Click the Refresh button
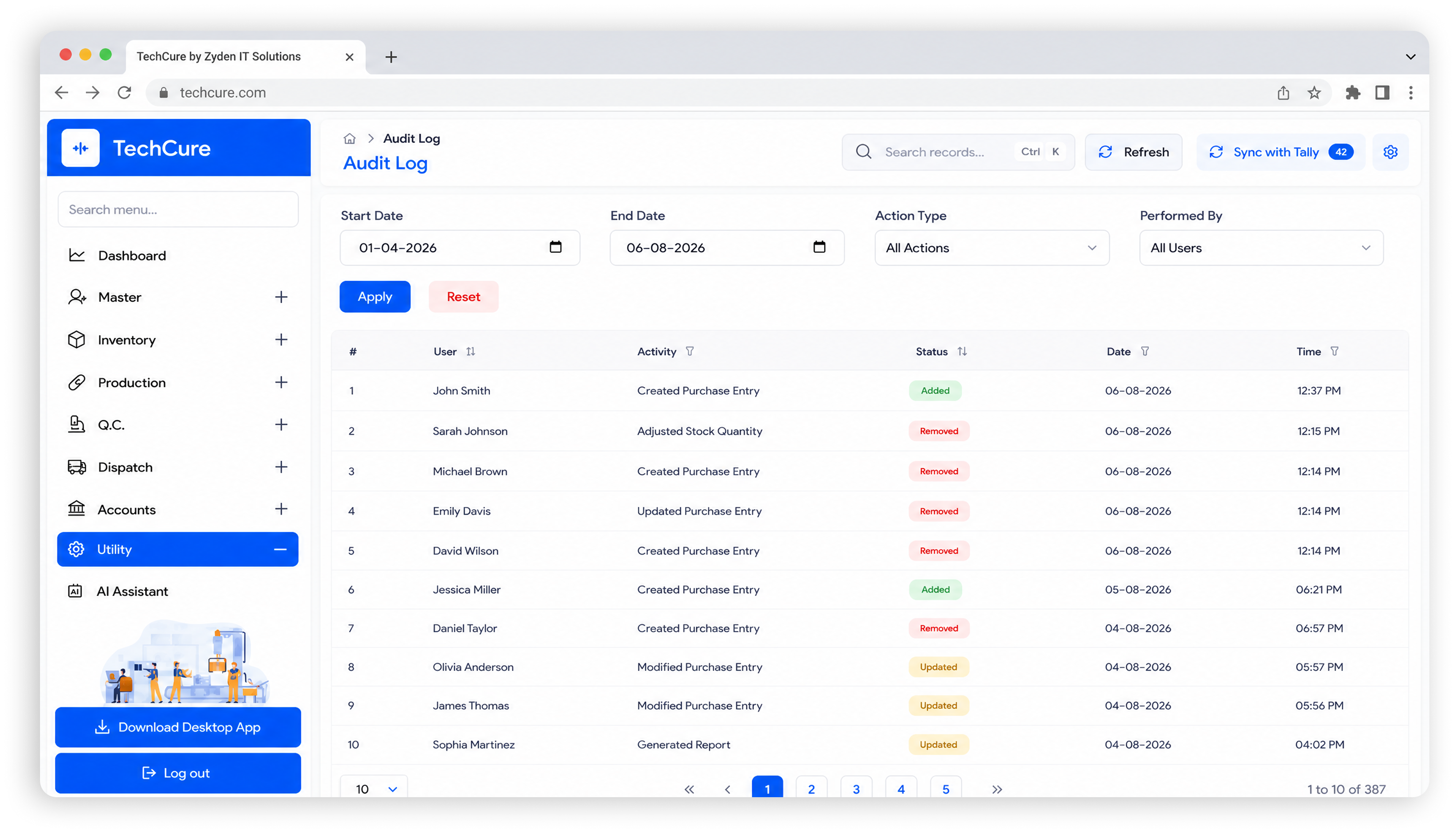 pos(1133,152)
